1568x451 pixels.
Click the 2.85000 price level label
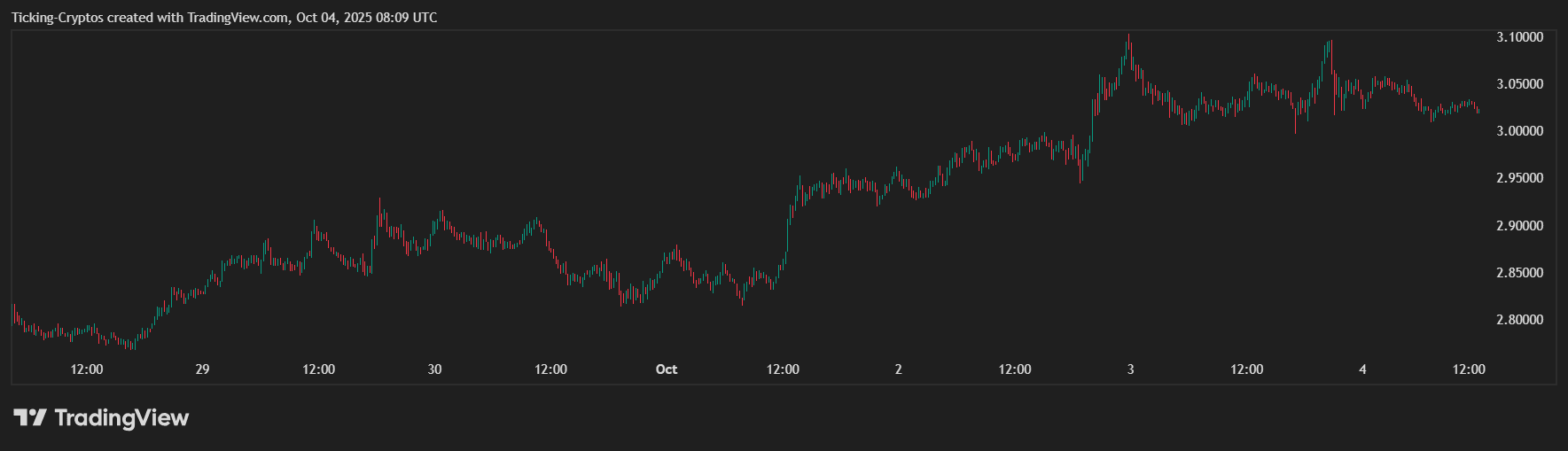[1519, 273]
